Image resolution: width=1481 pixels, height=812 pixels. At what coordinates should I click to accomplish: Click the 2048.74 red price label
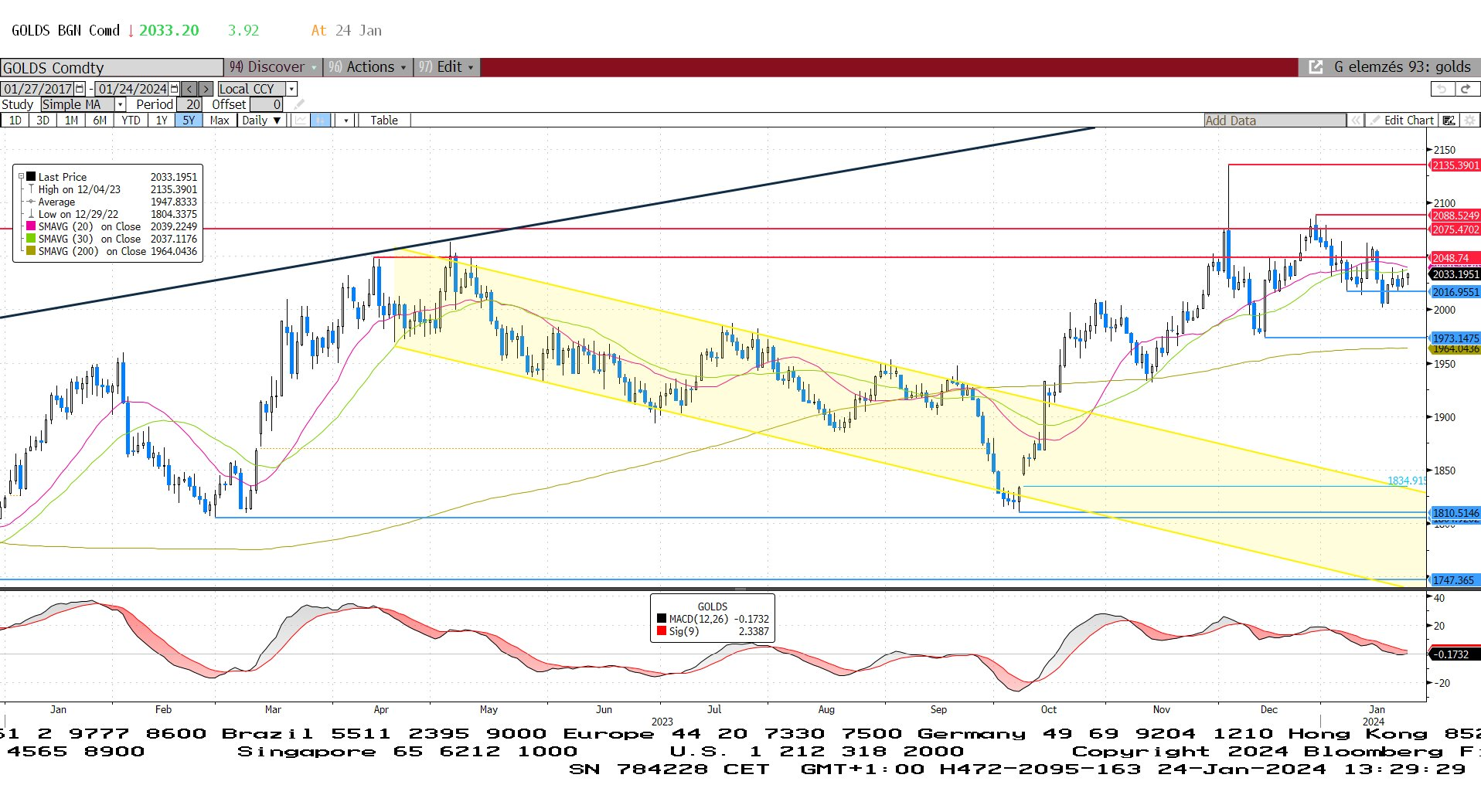(x=1455, y=258)
